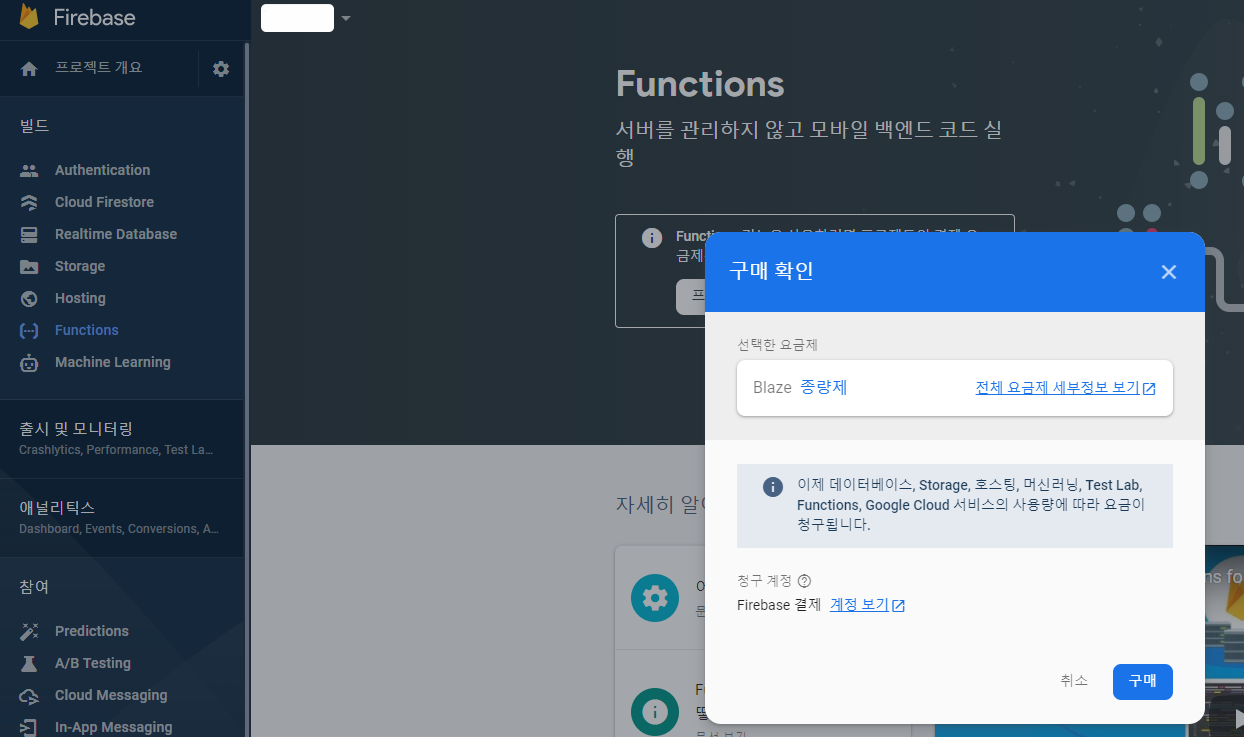Screen dimensions: 1244x737
Task: Open project settings gear icon
Action: (221, 69)
